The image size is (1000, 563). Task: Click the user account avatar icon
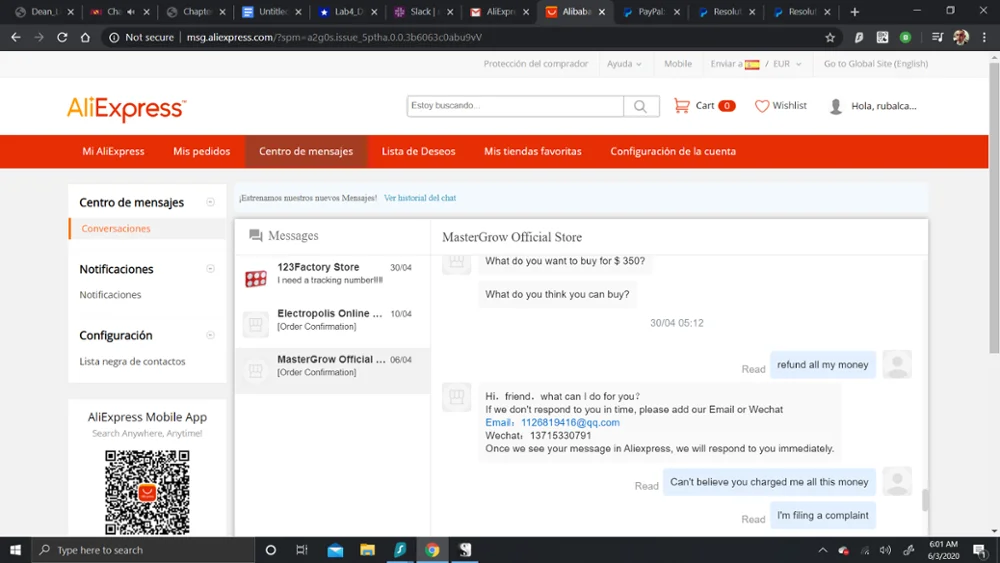point(835,106)
